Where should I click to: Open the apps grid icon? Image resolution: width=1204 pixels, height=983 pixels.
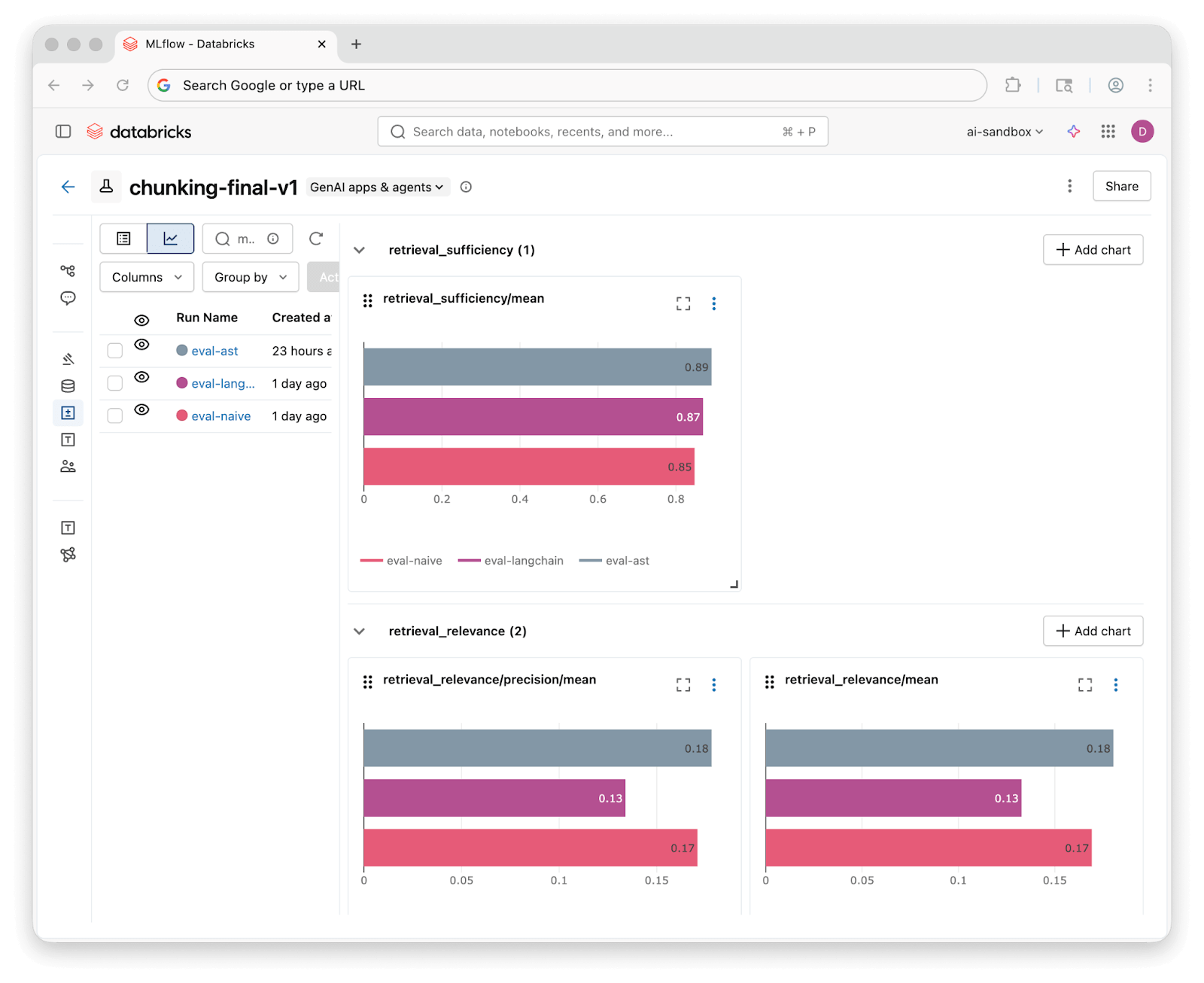pos(1108,132)
